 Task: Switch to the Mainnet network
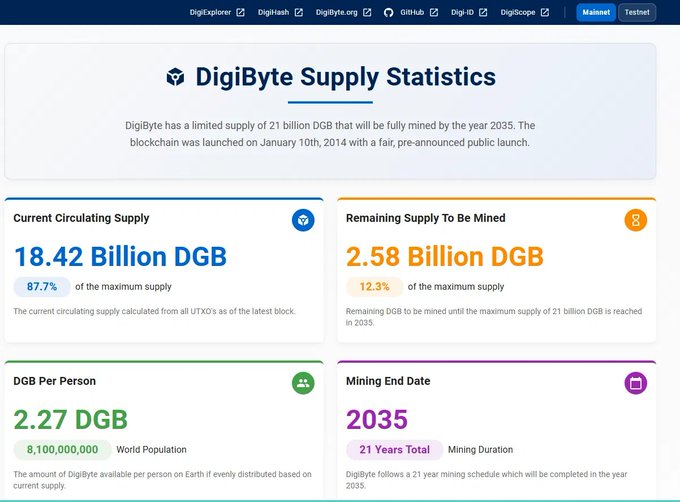coord(596,12)
